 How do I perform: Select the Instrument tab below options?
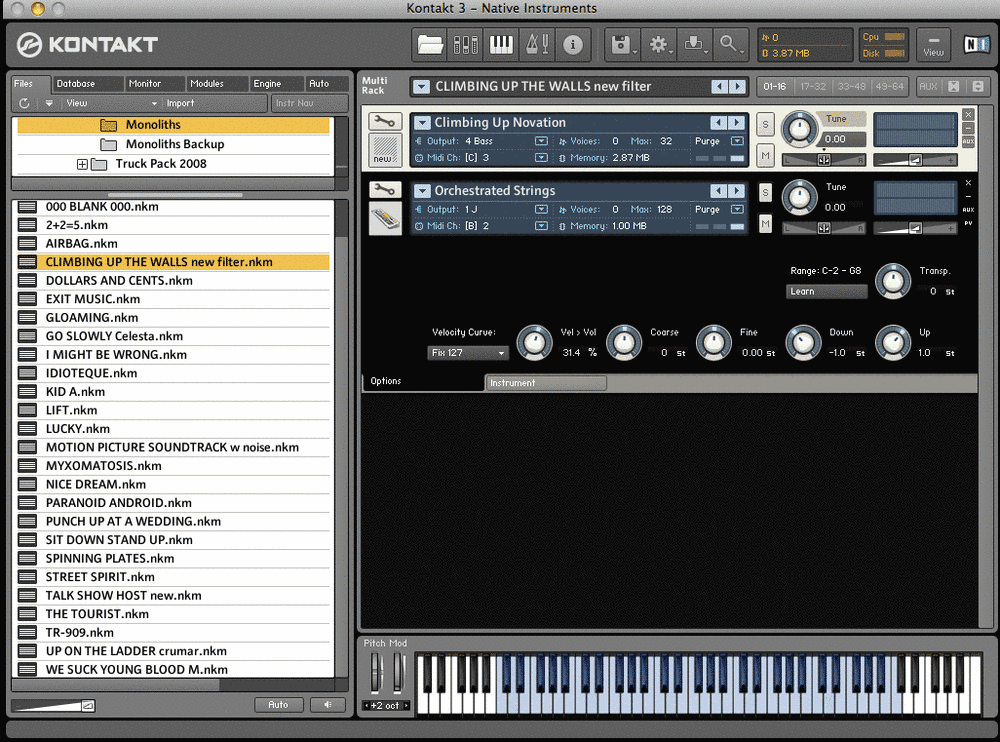coord(545,383)
